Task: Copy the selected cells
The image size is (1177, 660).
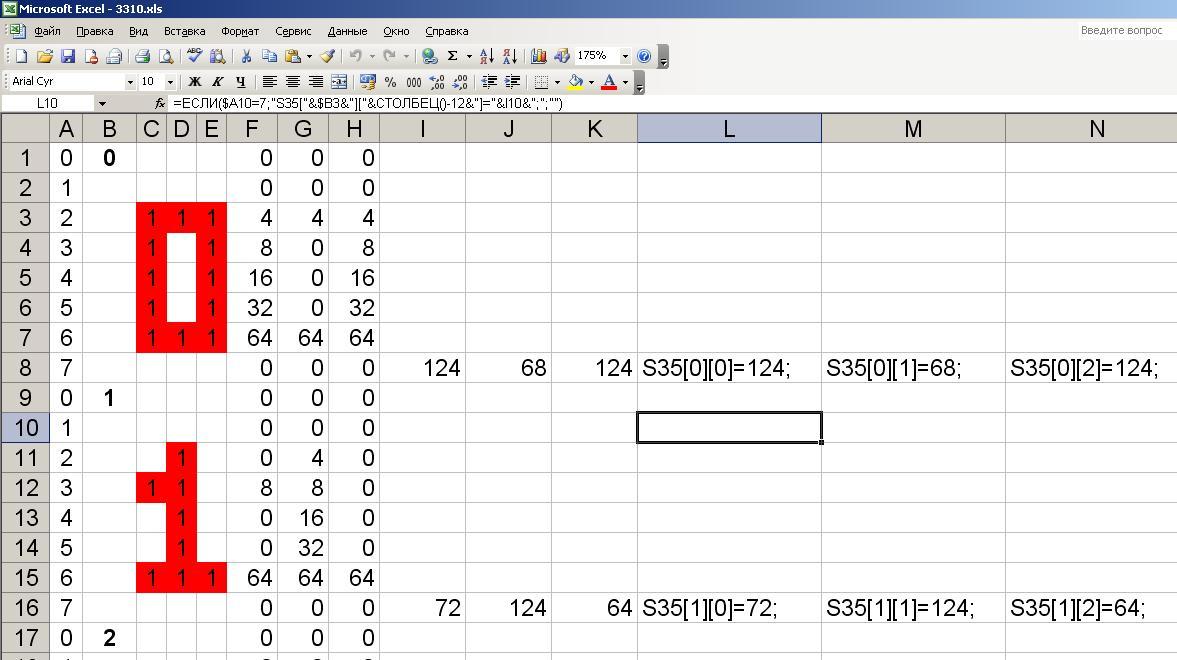Action: pyautogui.click(x=269, y=56)
